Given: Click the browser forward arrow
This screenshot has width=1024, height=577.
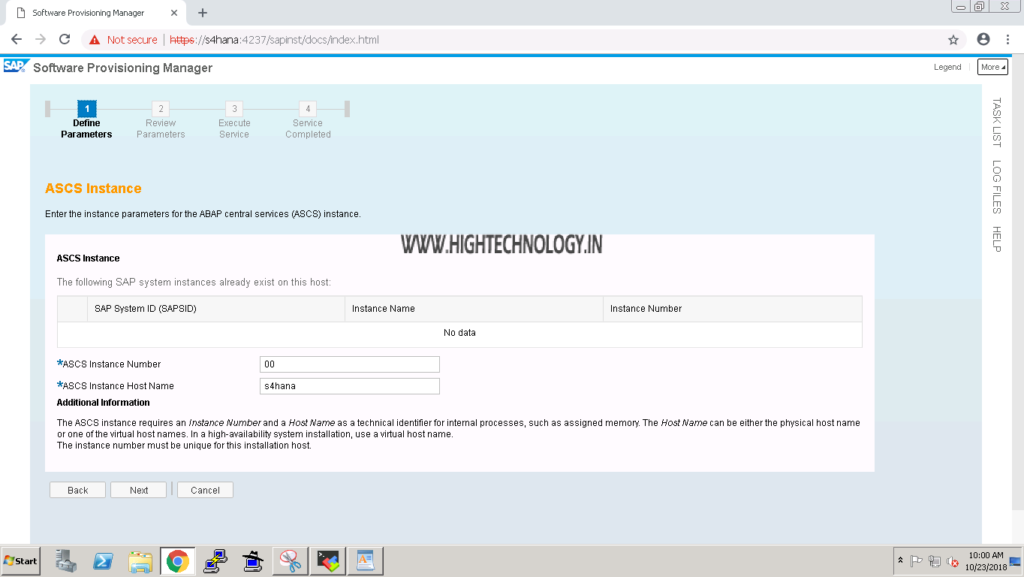Looking at the screenshot, I should pos(40,40).
